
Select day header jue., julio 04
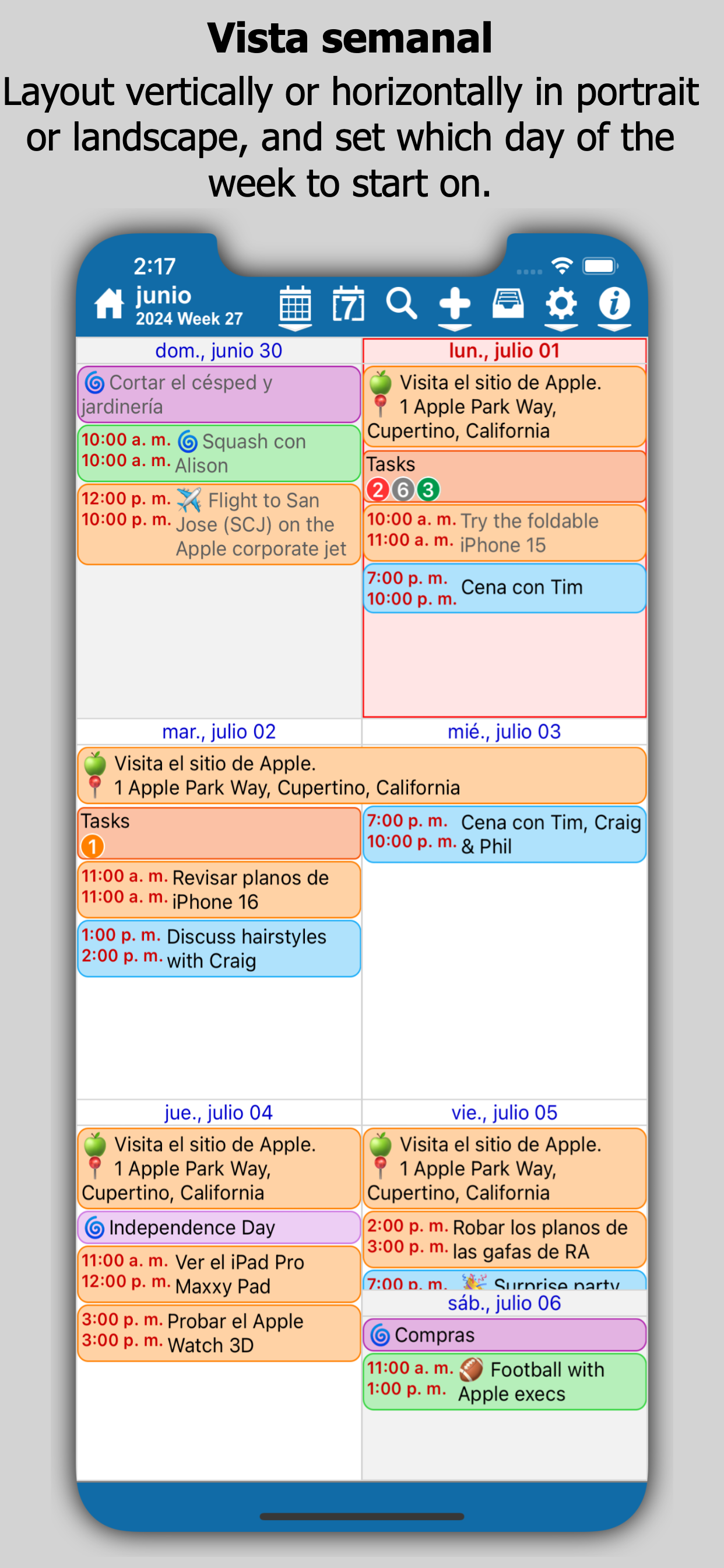[x=219, y=1112]
